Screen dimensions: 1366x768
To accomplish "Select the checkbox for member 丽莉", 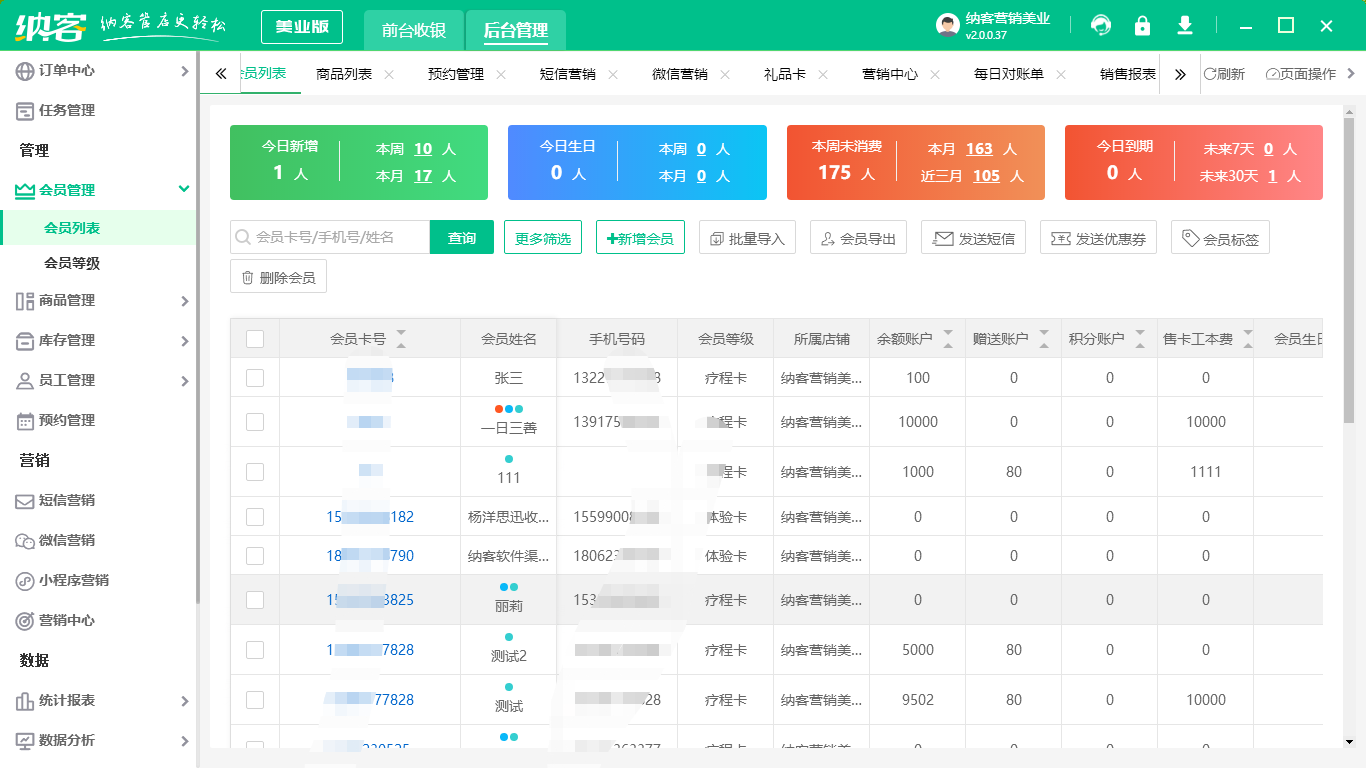I will [x=254, y=600].
